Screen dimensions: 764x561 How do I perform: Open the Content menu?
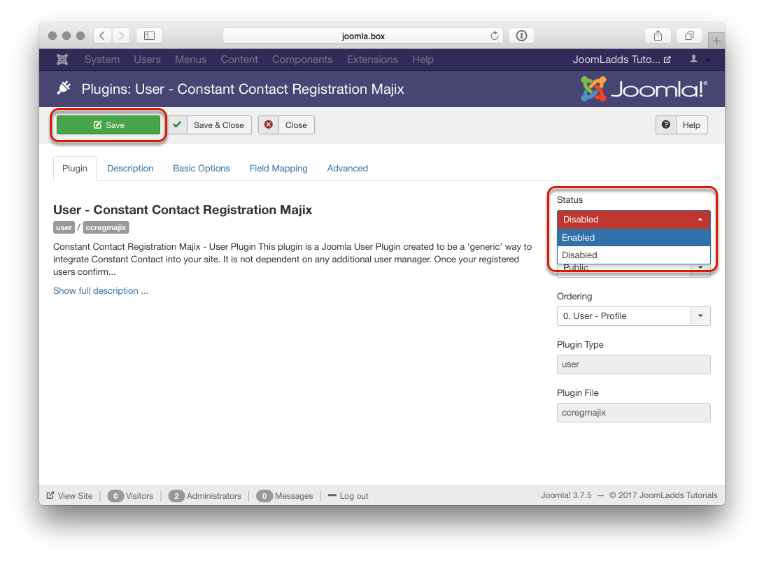[239, 59]
